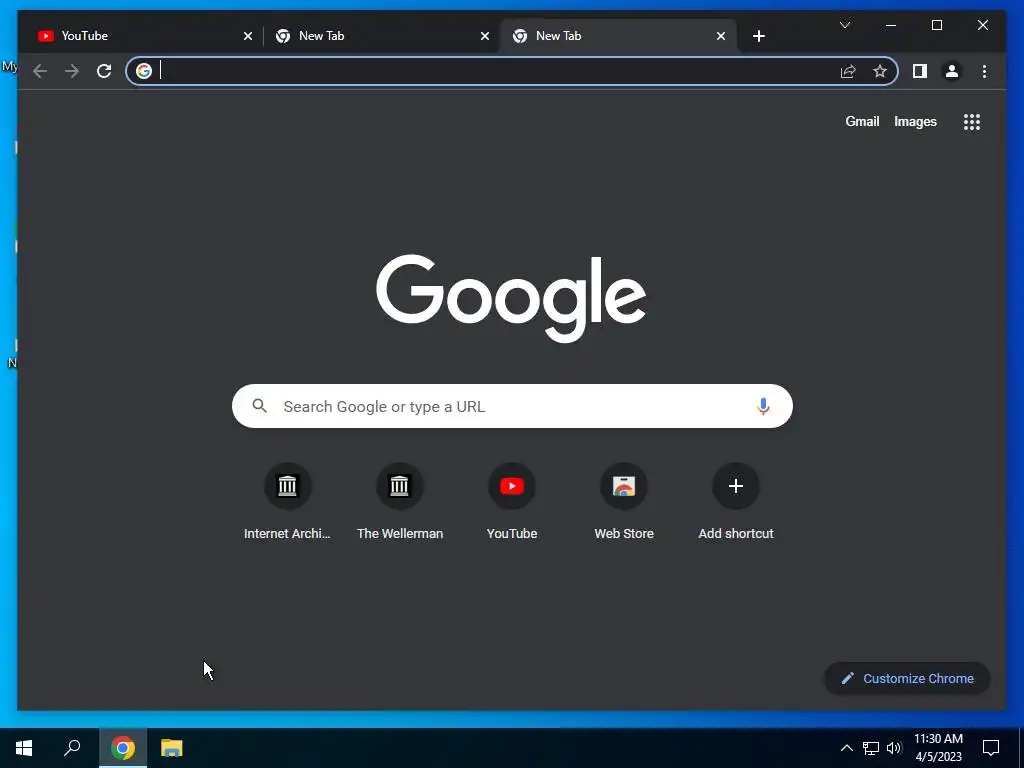Viewport: 1024px width, 768px height.
Task: Open Windows taskbar search
Action: [72, 748]
